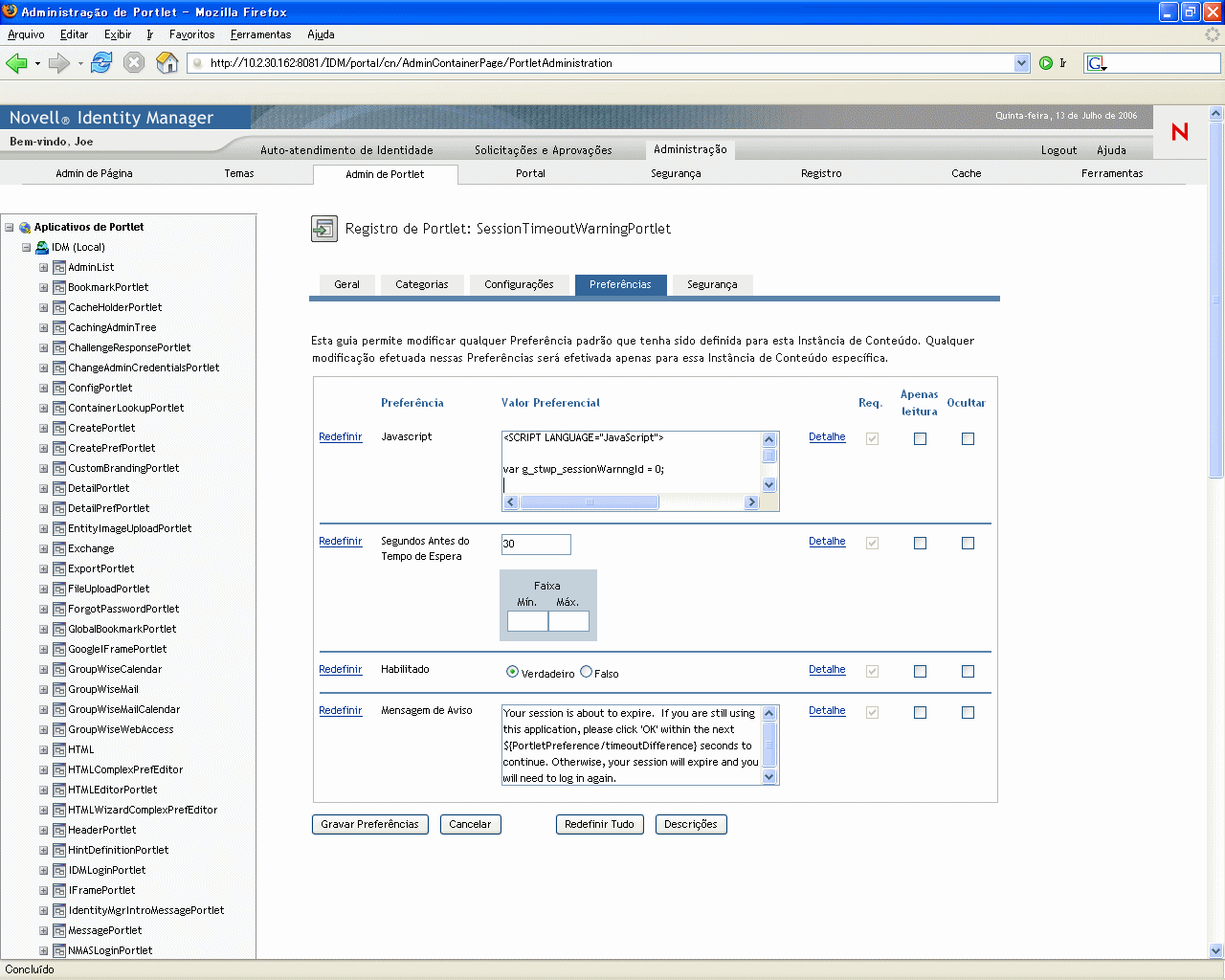1225x980 pixels.
Task: Click the Portlet registration icon beside heading
Action: tap(324, 229)
